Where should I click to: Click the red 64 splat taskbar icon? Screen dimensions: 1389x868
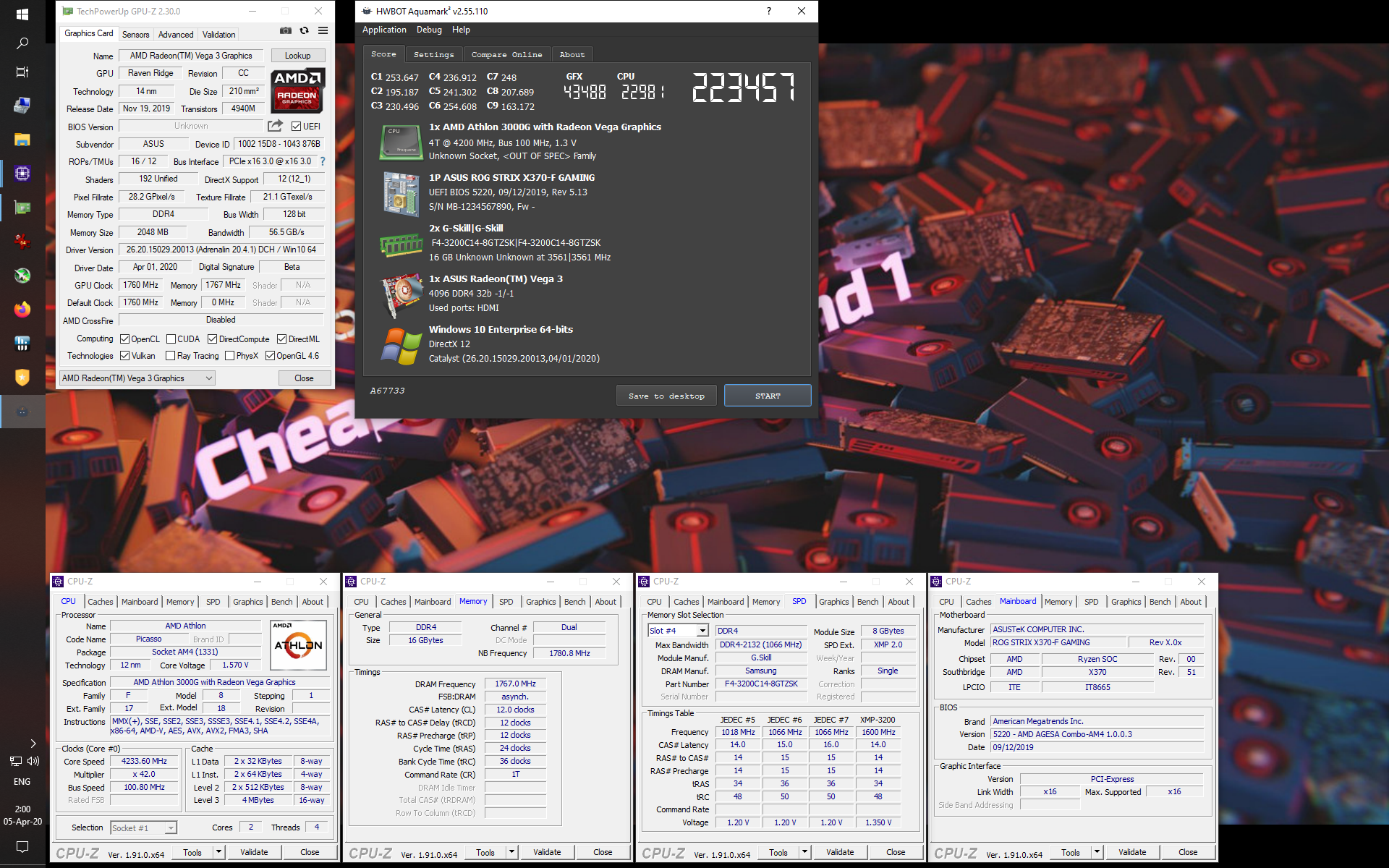tap(22, 241)
